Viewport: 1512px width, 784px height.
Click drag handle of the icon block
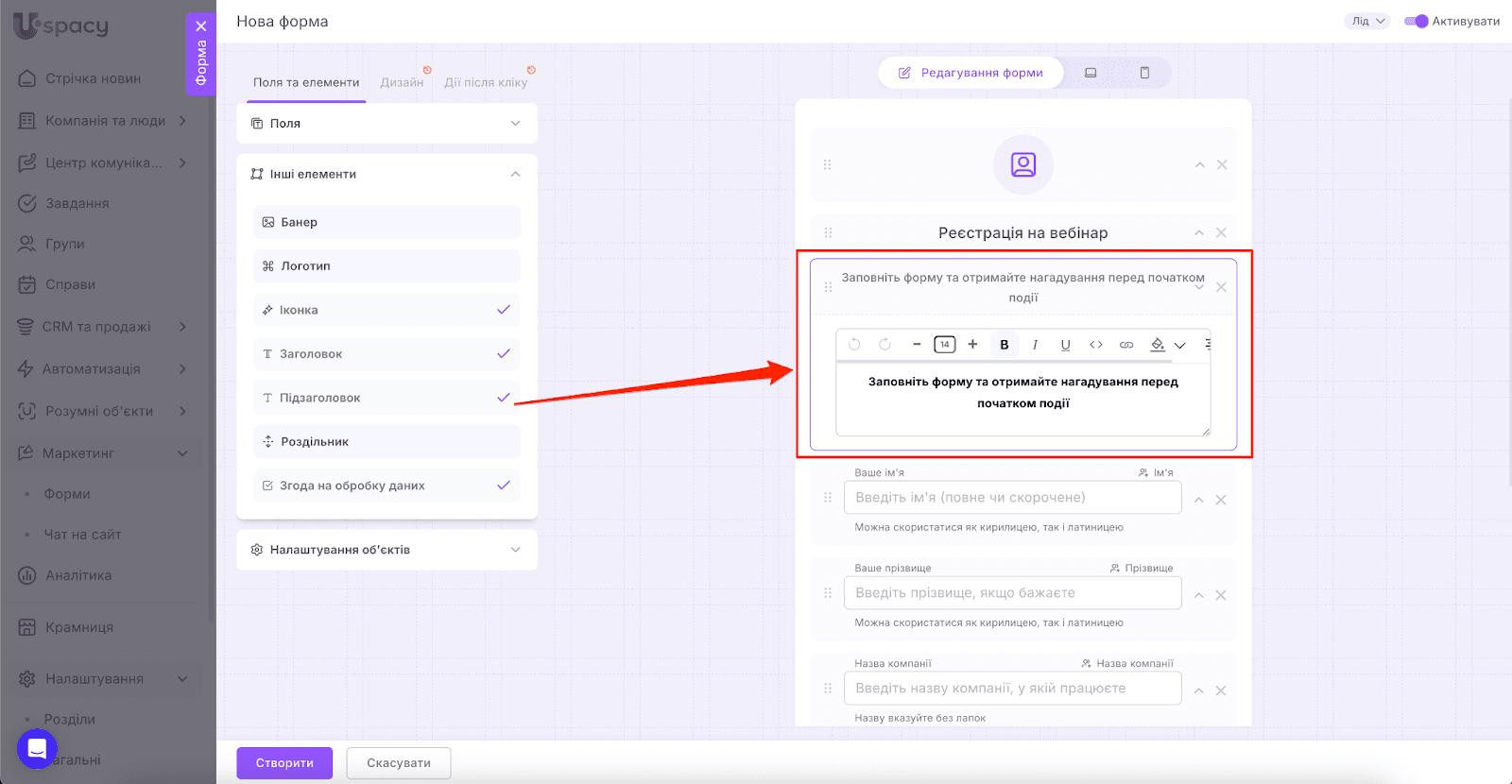coord(828,164)
